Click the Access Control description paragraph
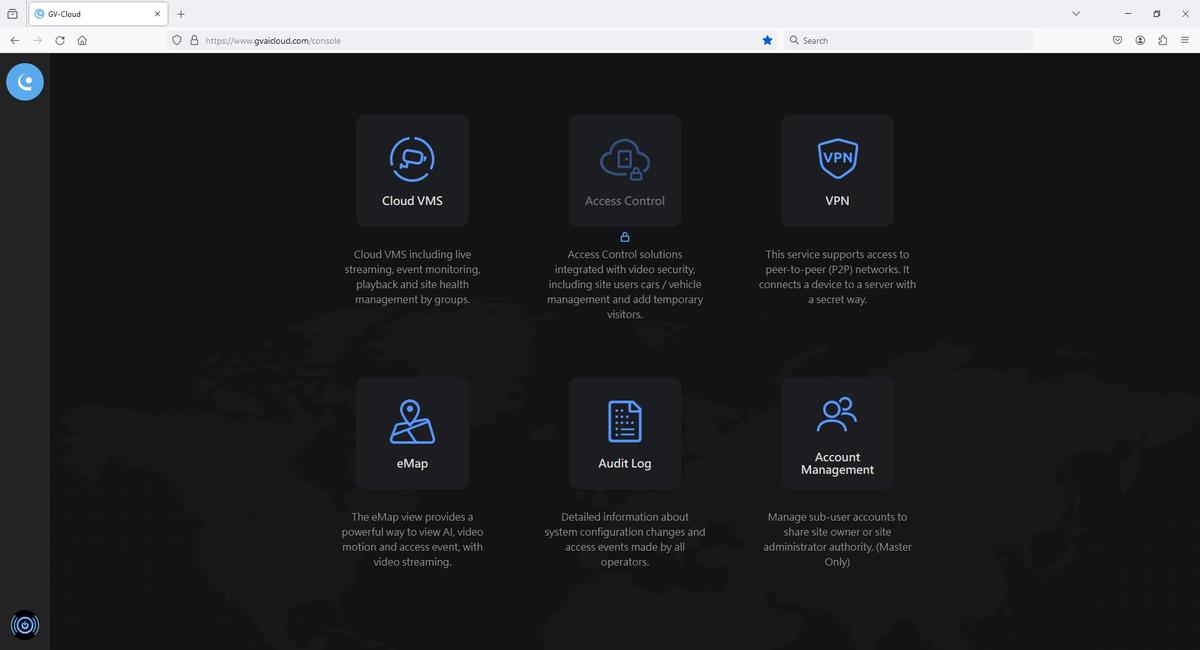The image size is (1200, 650). click(625, 284)
